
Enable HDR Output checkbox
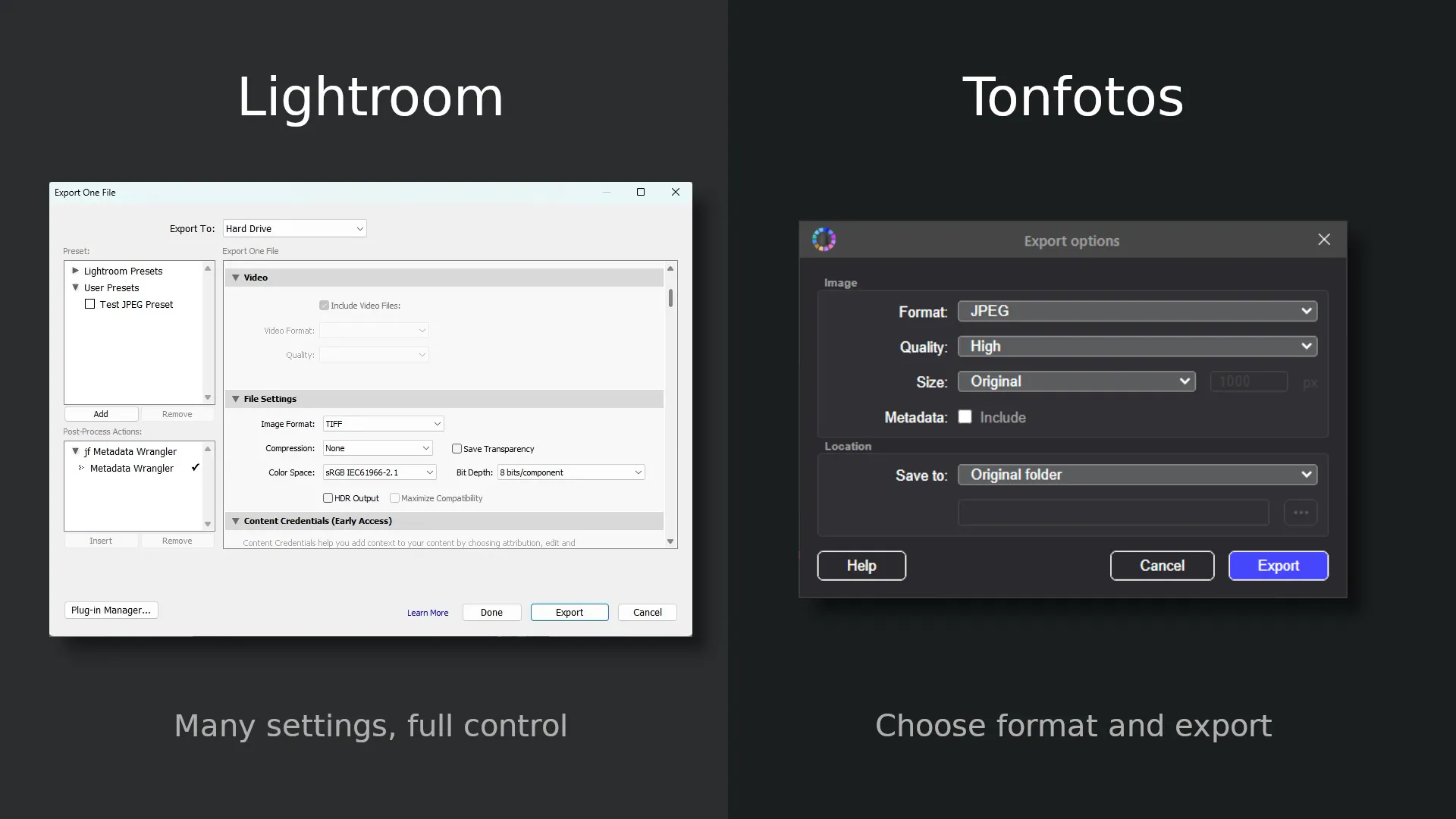point(328,498)
